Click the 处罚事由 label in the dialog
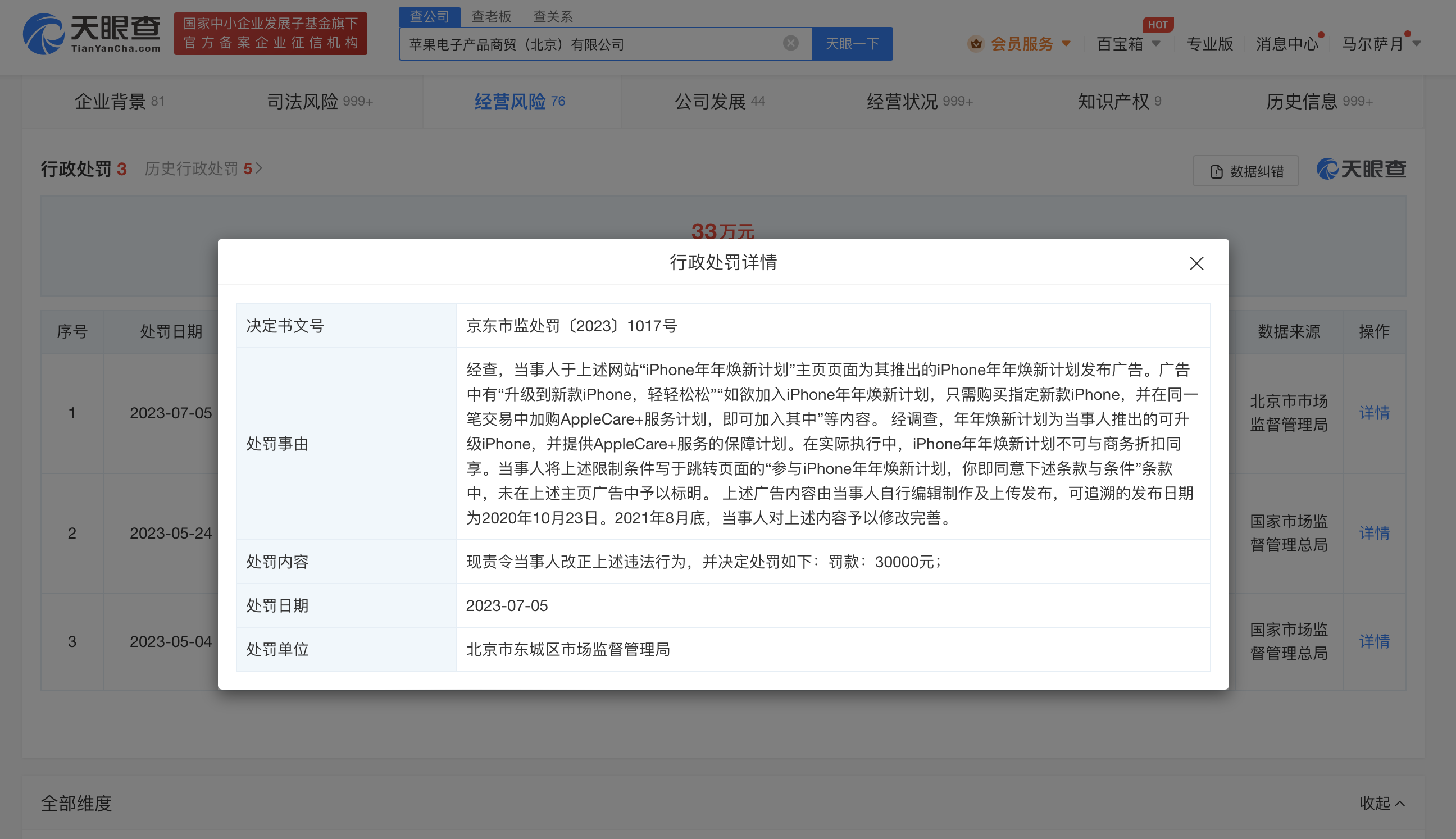The height and width of the screenshot is (839, 1456). point(277,444)
